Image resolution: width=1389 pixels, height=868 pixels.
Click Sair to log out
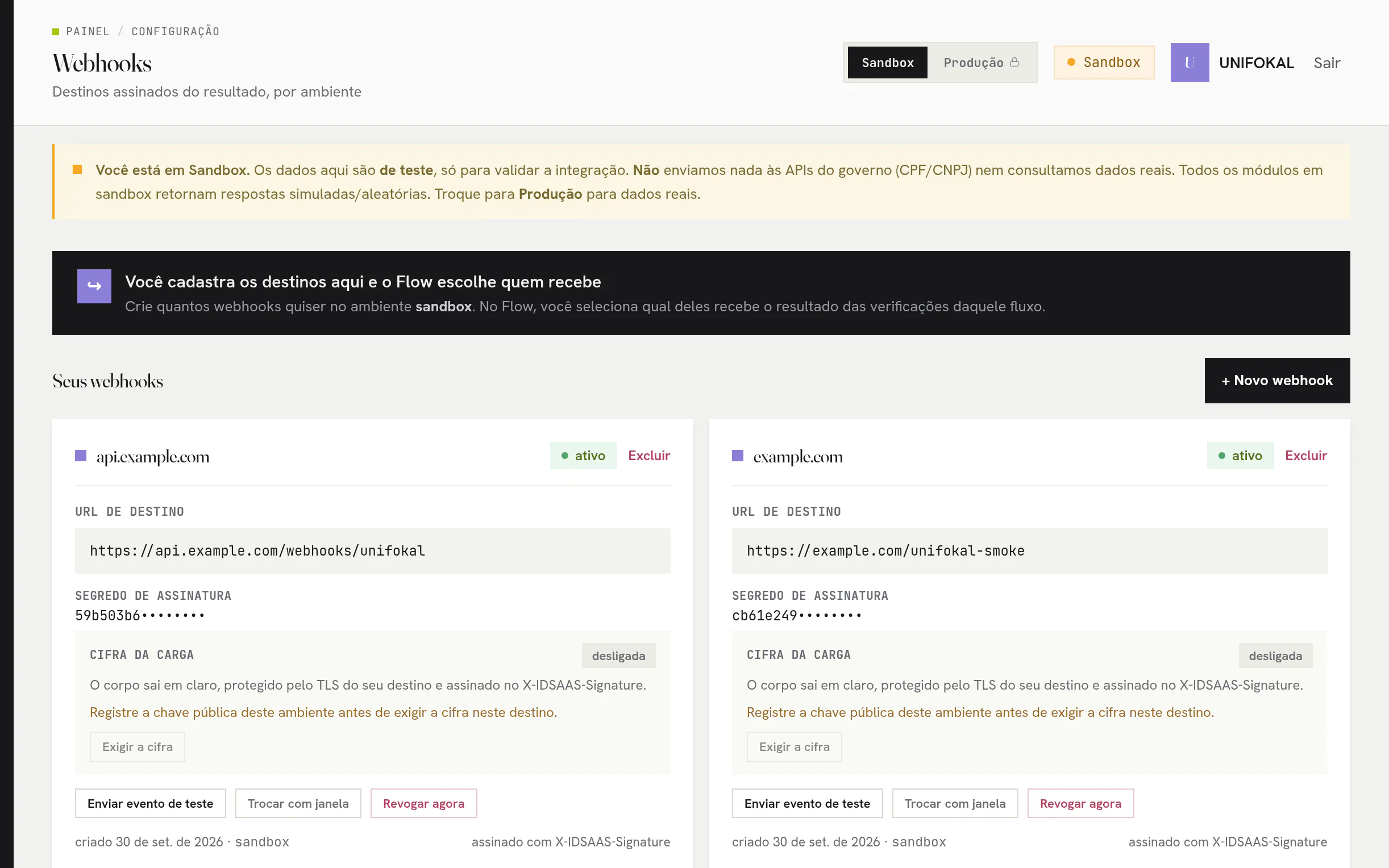pyautogui.click(x=1326, y=62)
